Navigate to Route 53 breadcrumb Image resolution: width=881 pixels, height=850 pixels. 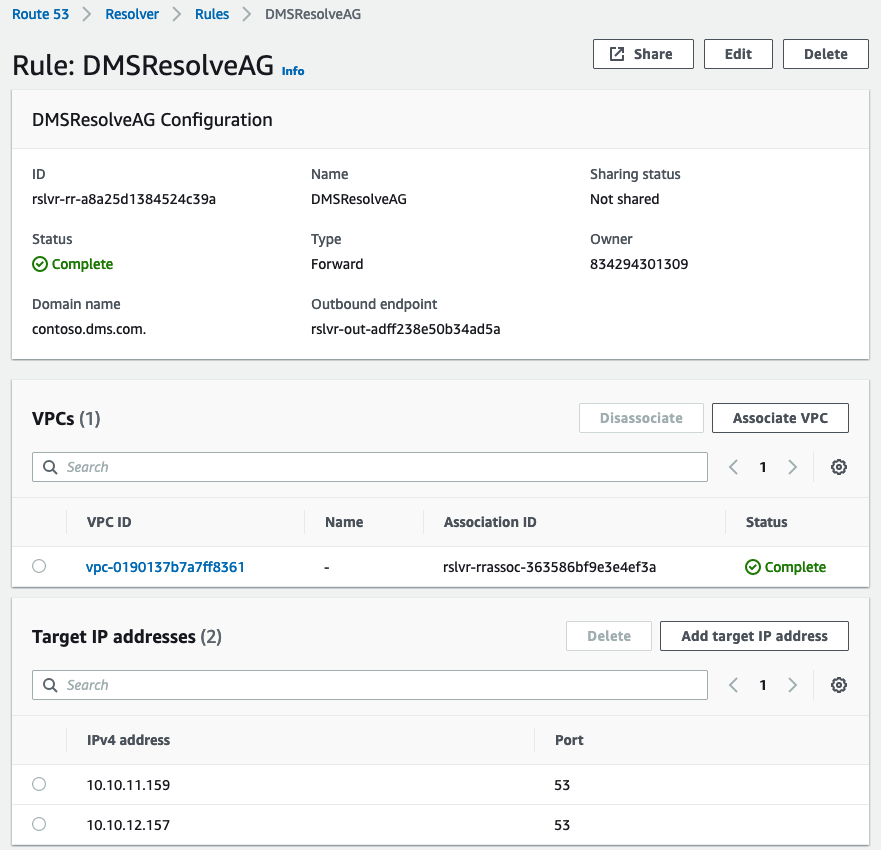40,14
